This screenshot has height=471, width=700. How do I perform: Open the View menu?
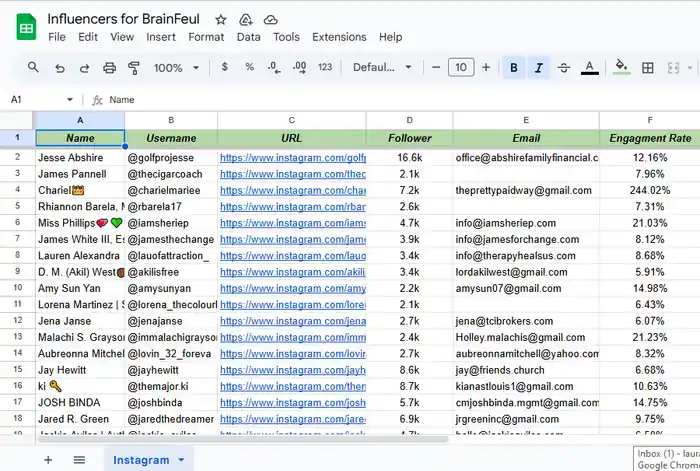tap(122, 37)
